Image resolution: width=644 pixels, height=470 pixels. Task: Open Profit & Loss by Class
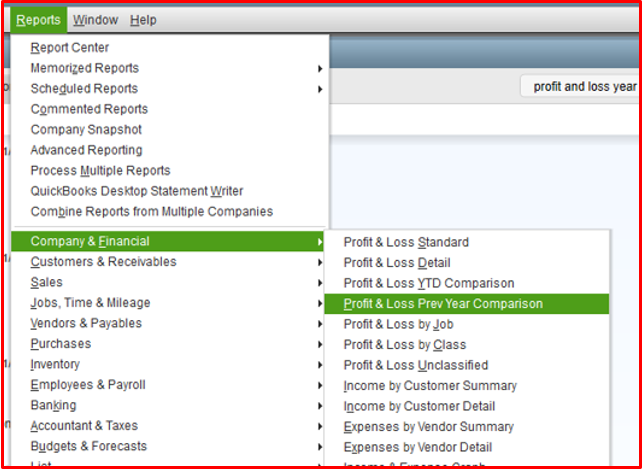467,345
